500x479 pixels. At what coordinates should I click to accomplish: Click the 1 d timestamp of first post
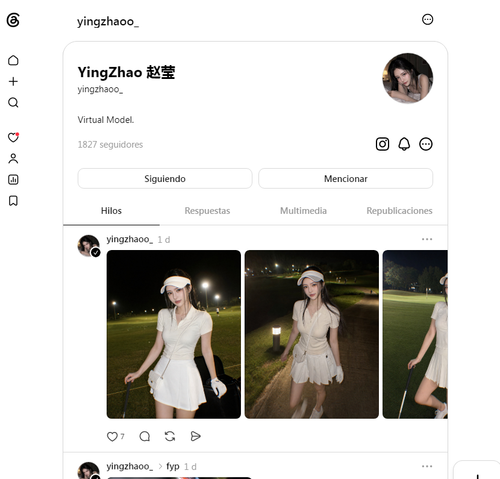pos(164,240)
